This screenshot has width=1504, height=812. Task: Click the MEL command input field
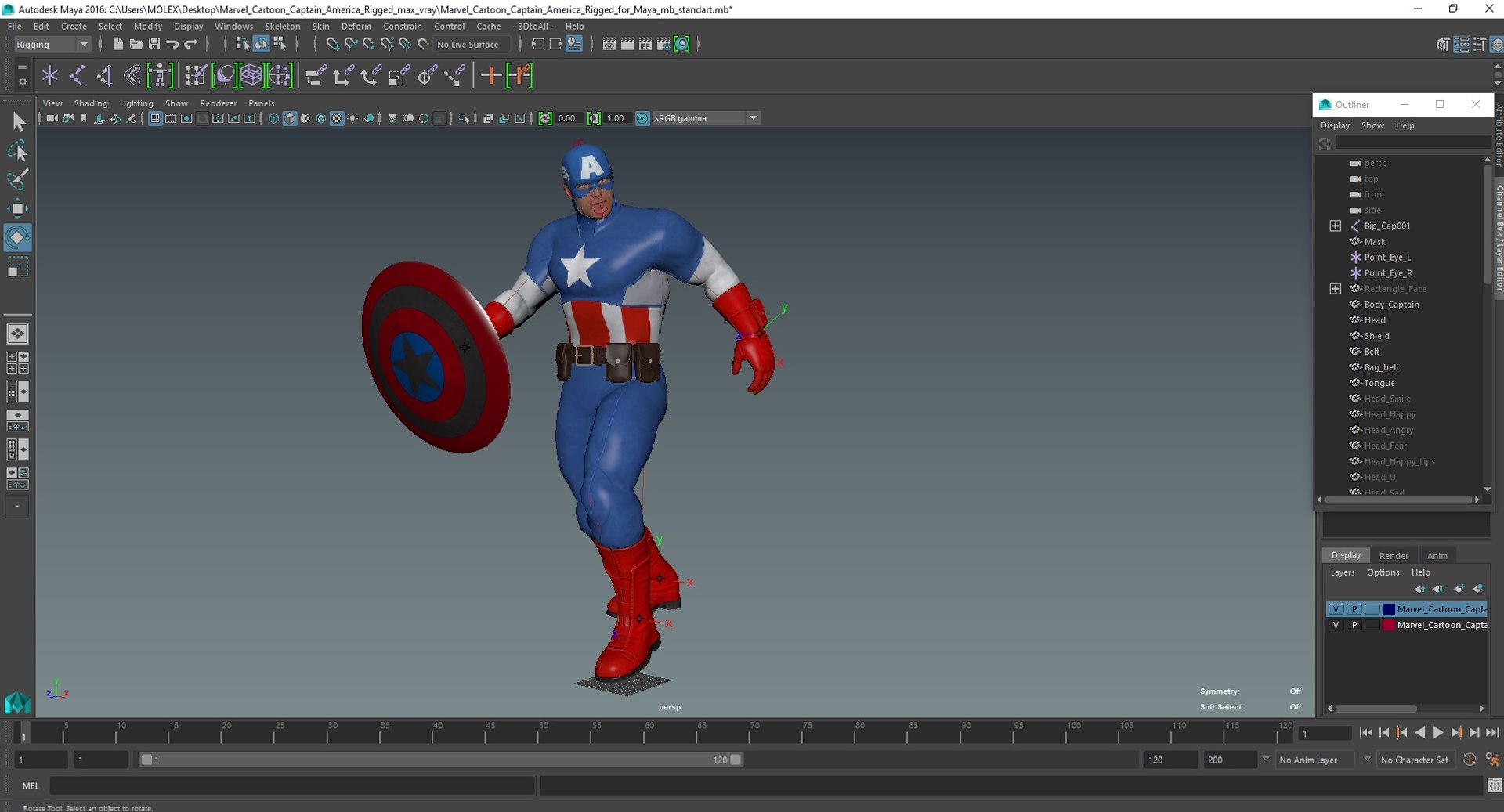point(292,785)
